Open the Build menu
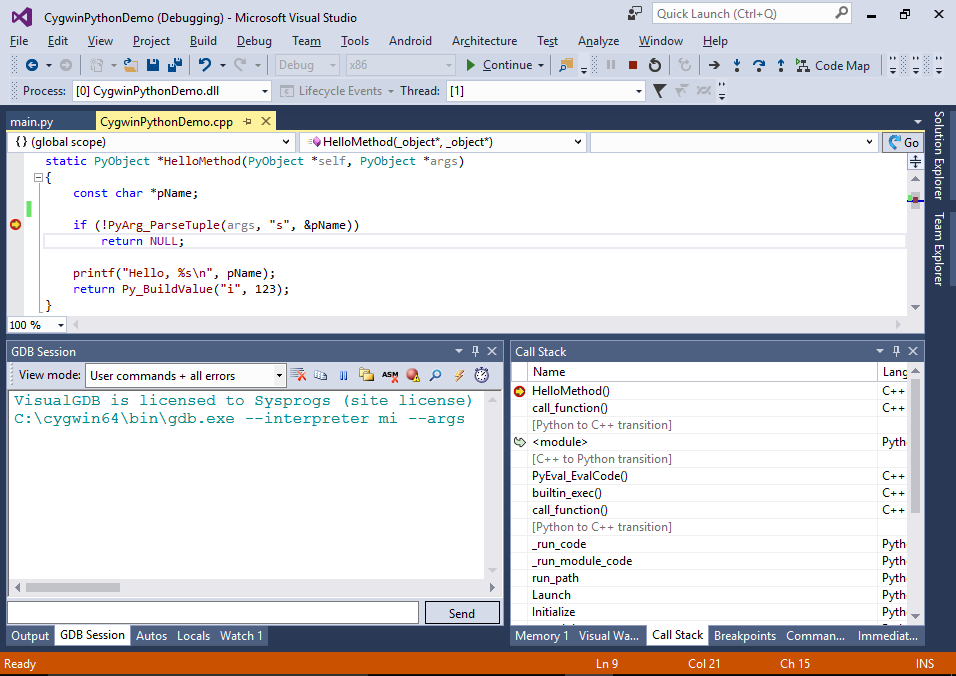This screenshot has width=956, height=676. (203, 41)
